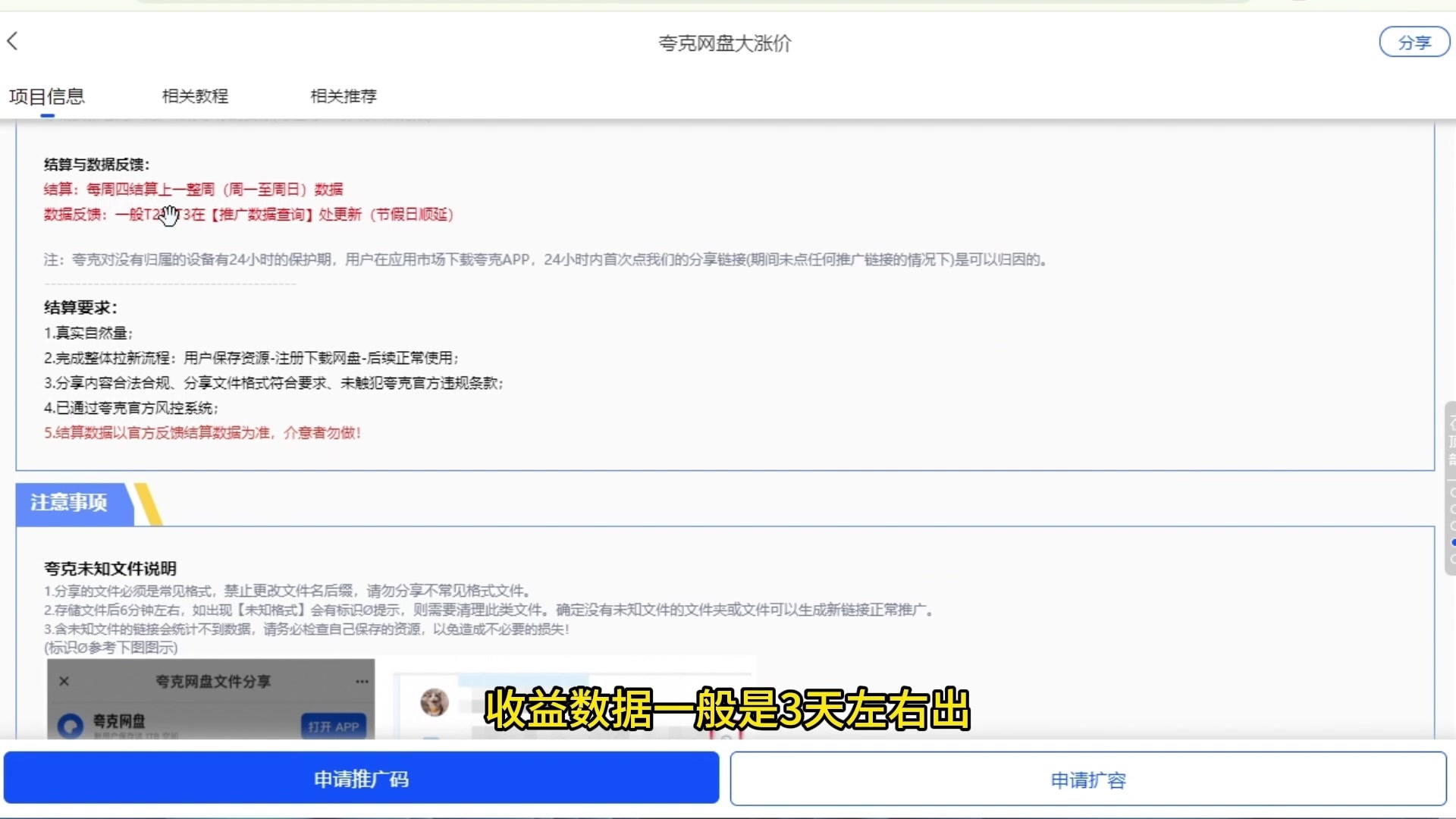This screenshot has width=1456, height=819.
Task: Open the 相关推荐 tab
Action: pos(344,96)
